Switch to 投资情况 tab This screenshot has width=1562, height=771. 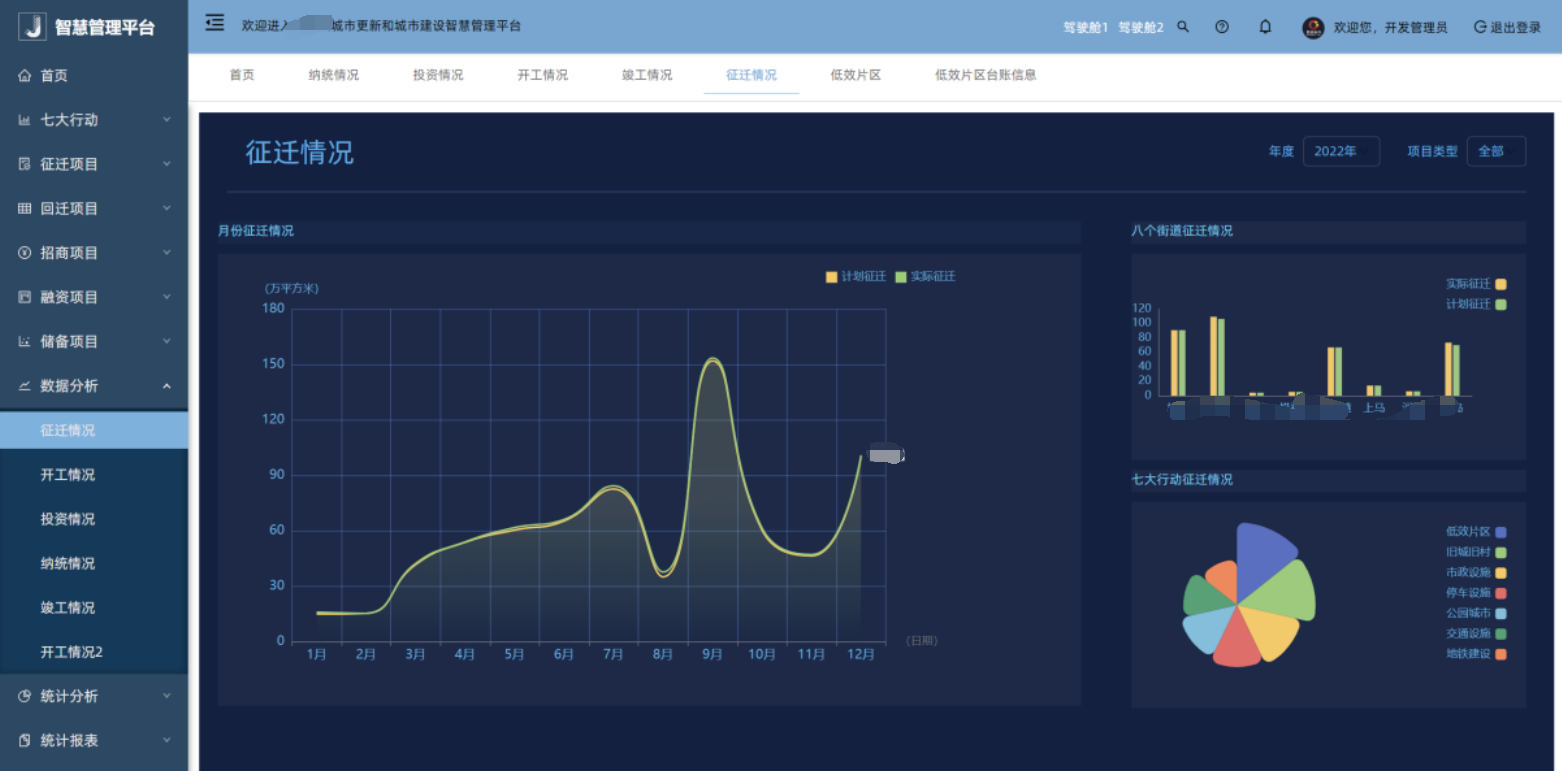coord(438,75)
